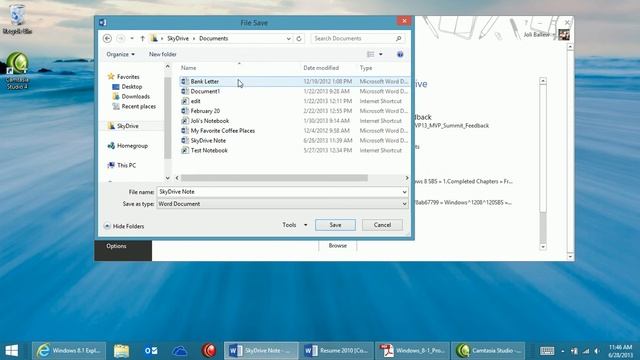Click the network signal tray icon
Image resolution: width=640 pixels, height=360 pixels.
pyautogui.click(x=586, y=351)
